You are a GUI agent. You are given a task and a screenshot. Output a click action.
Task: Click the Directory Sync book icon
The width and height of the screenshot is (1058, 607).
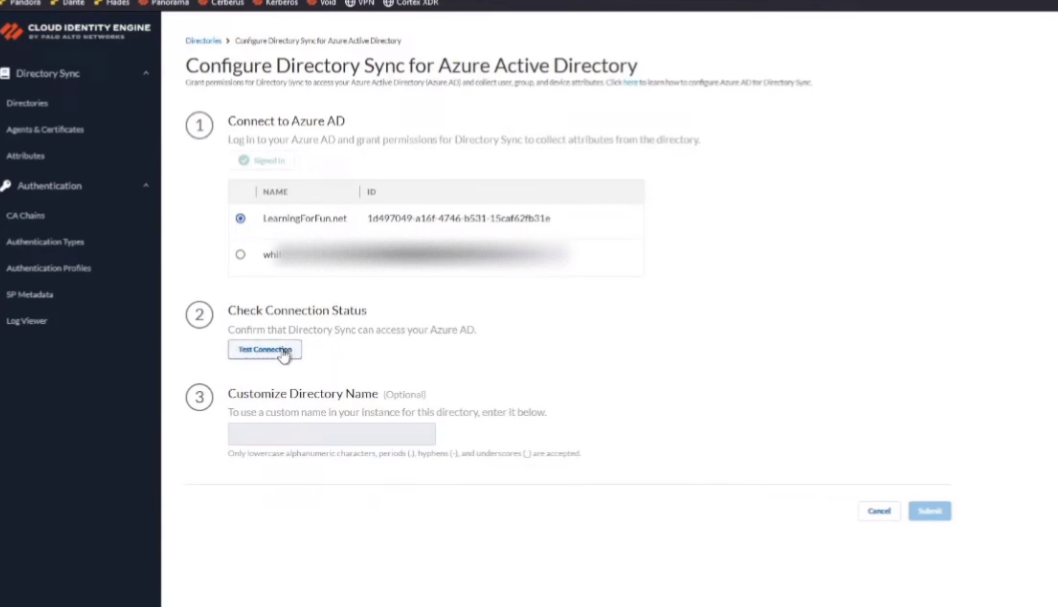coord(5,73)
